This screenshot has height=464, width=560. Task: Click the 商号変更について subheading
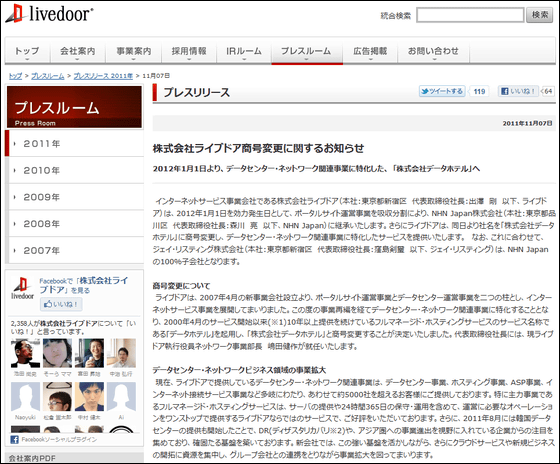[x=181, y=286]
